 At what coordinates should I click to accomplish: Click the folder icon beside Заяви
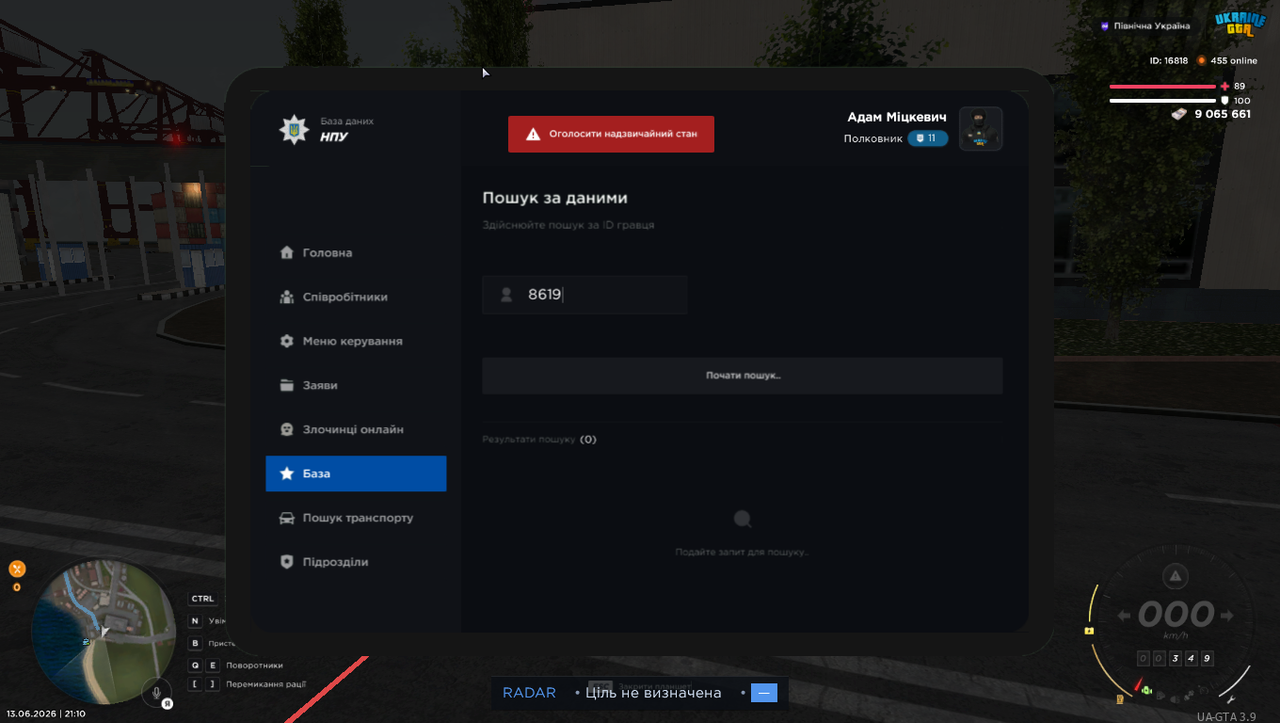[287, 385]
